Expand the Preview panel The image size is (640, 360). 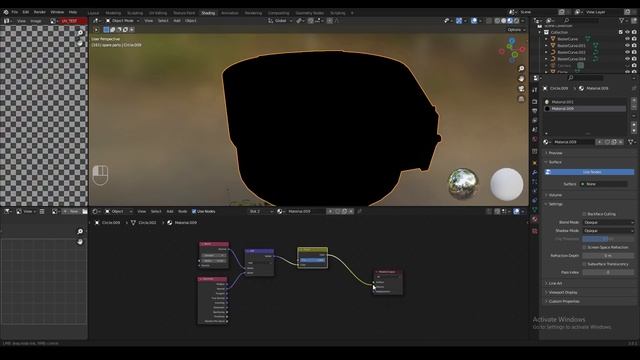click(x=556, y=153)
